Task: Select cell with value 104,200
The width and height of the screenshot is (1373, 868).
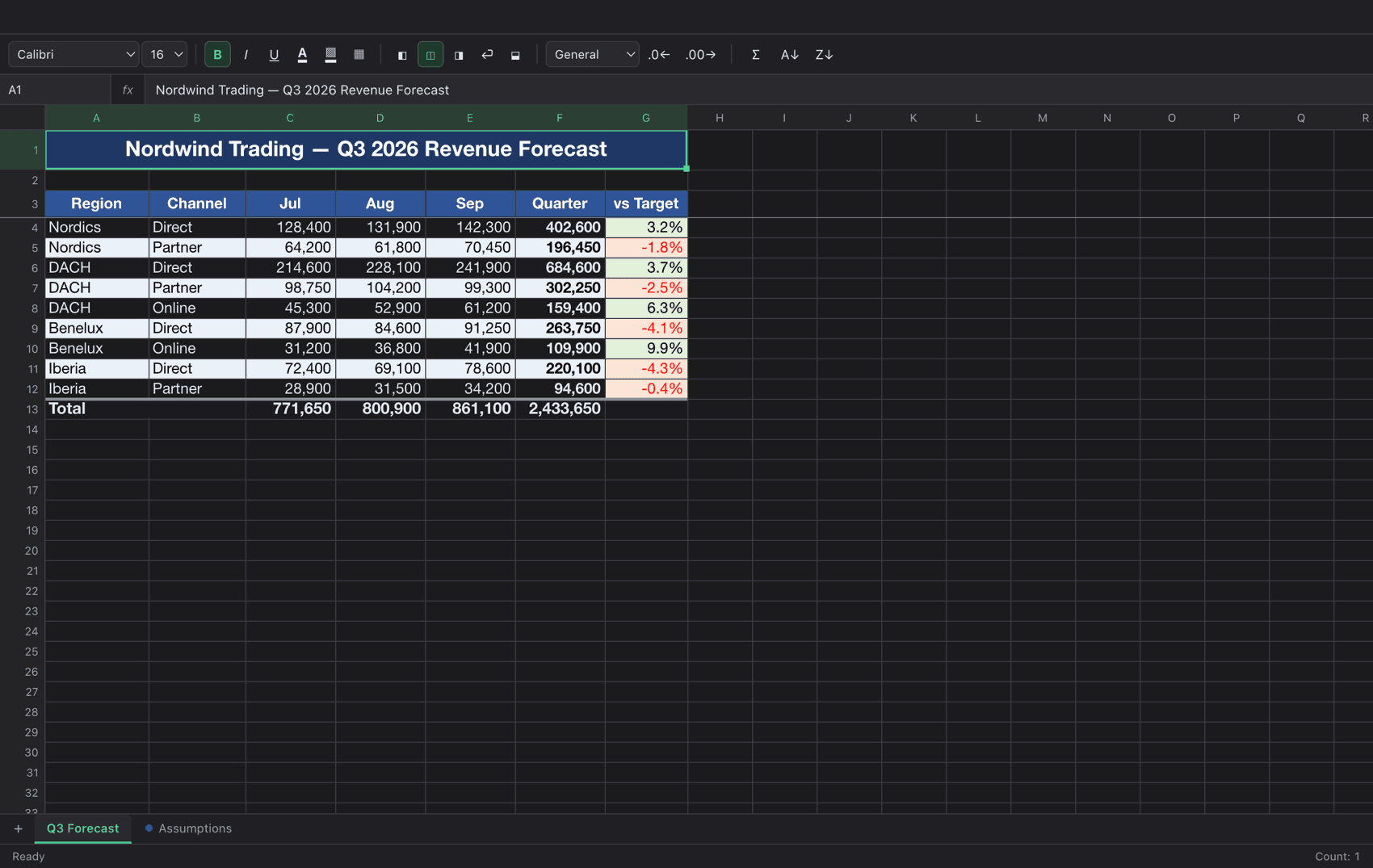Action: [x=380, y=288]
